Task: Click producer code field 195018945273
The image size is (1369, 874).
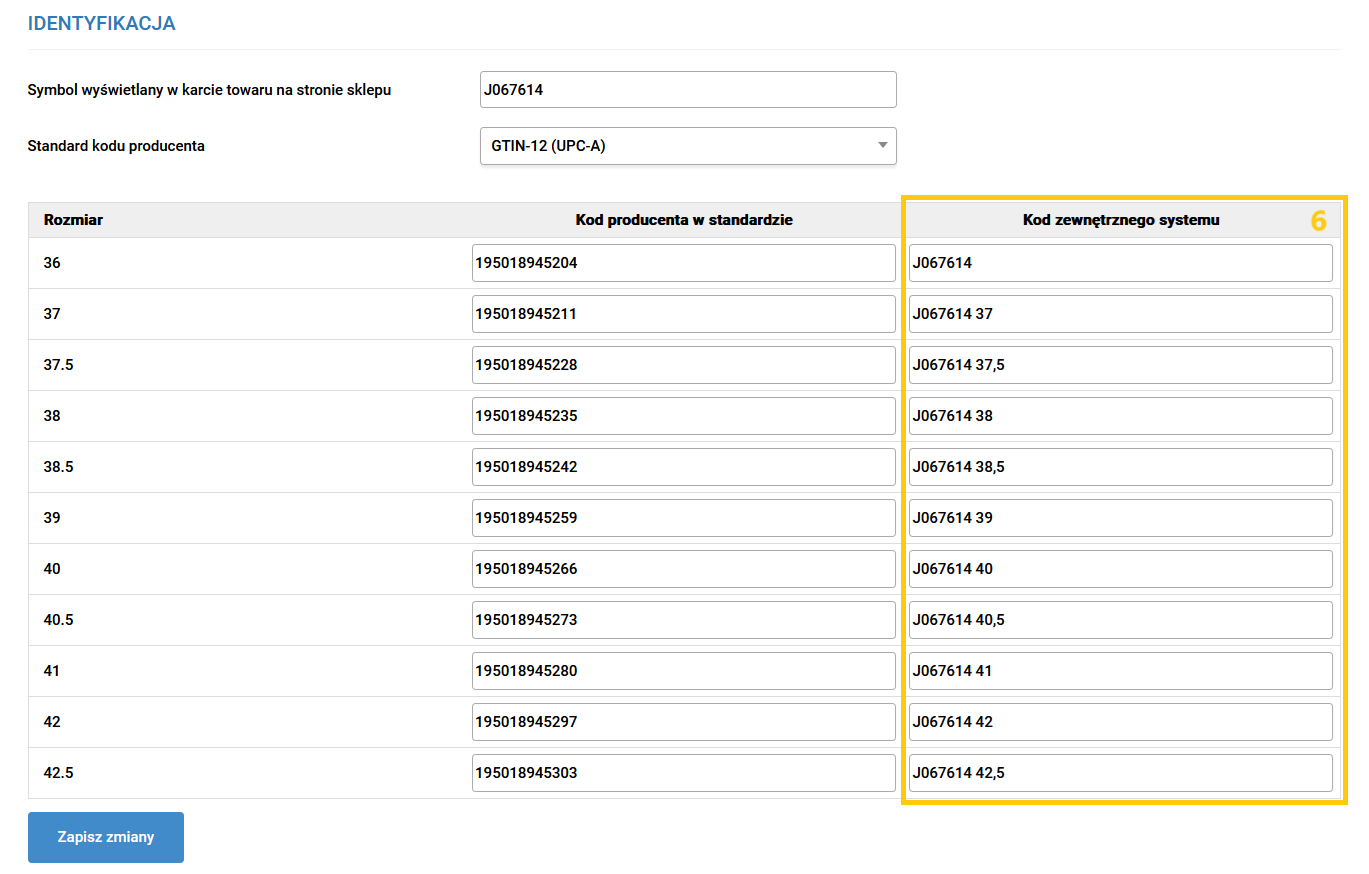Action: (683, 620)
